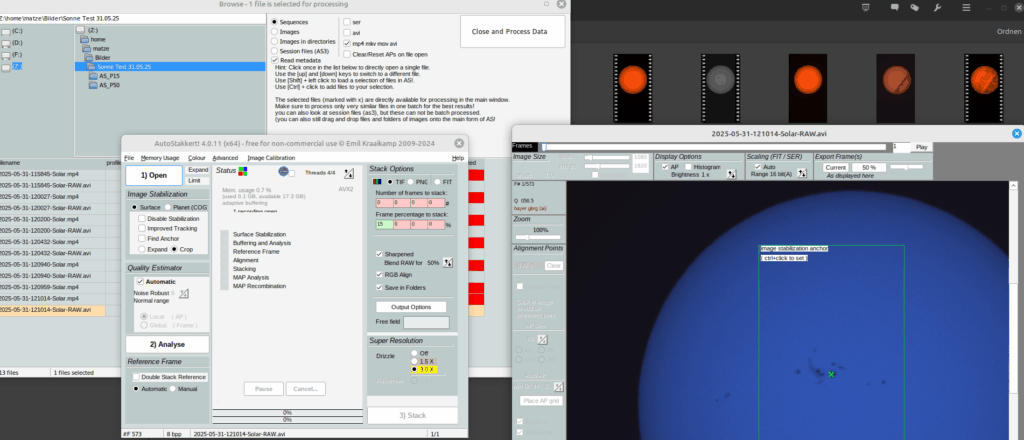Select the Planet (COG) stabilization radio
1024x440 pixels.
coord(168,207)
